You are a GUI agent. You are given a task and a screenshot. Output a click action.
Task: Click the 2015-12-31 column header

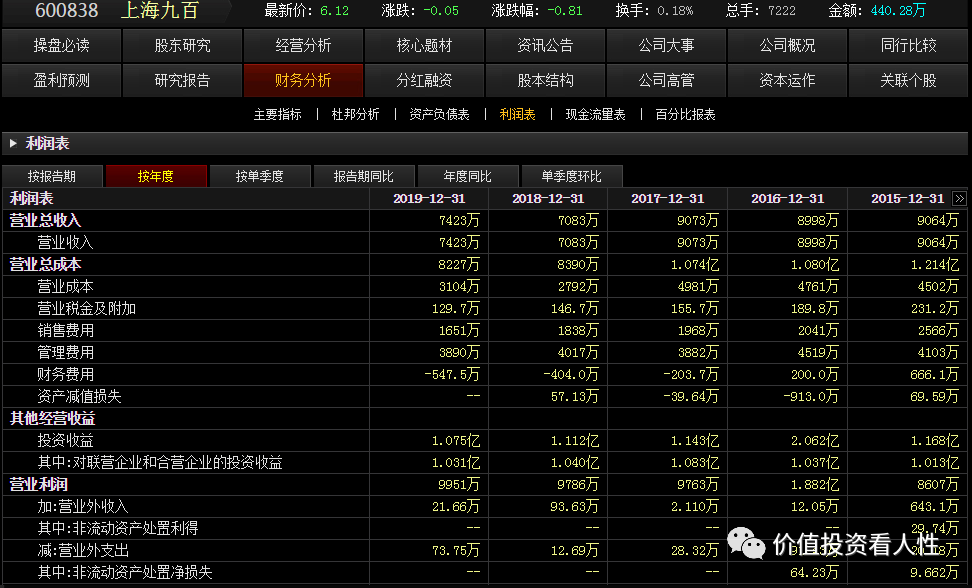click(908, 199)
